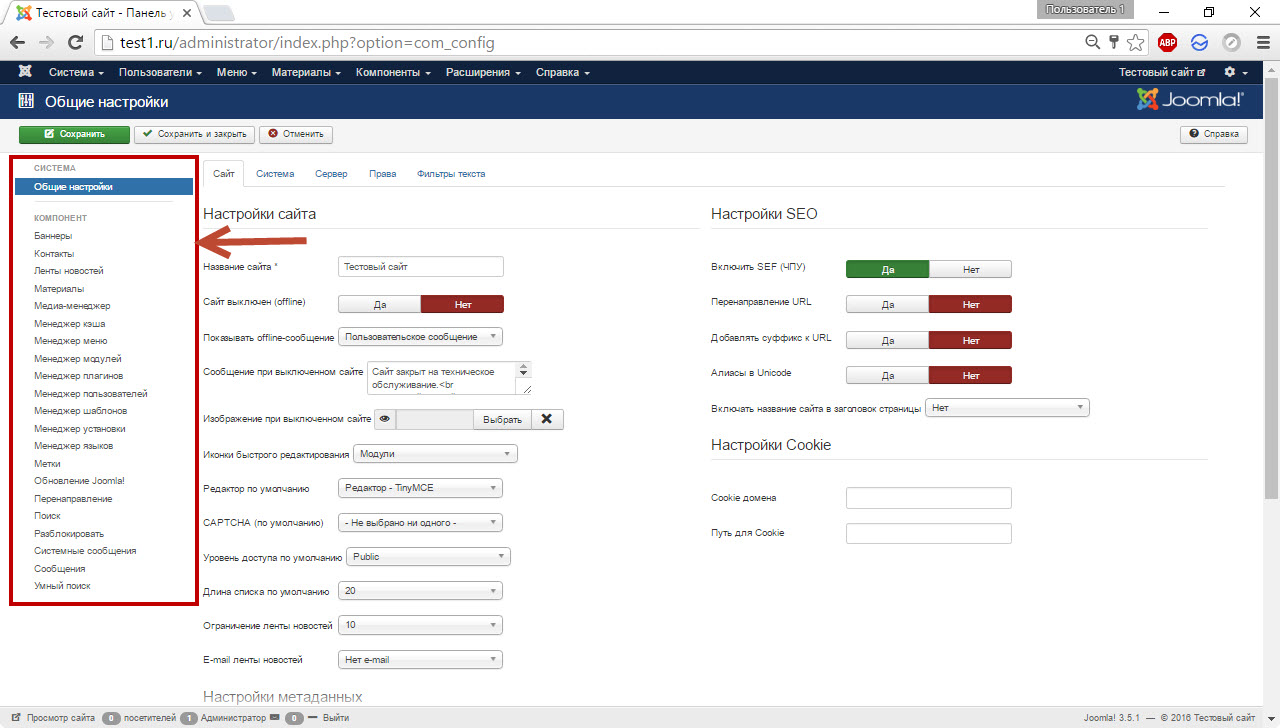Click the Joomla logo icon in the top menu
The width and height of the screenshot is (1280, 728).
coord(25,72)
